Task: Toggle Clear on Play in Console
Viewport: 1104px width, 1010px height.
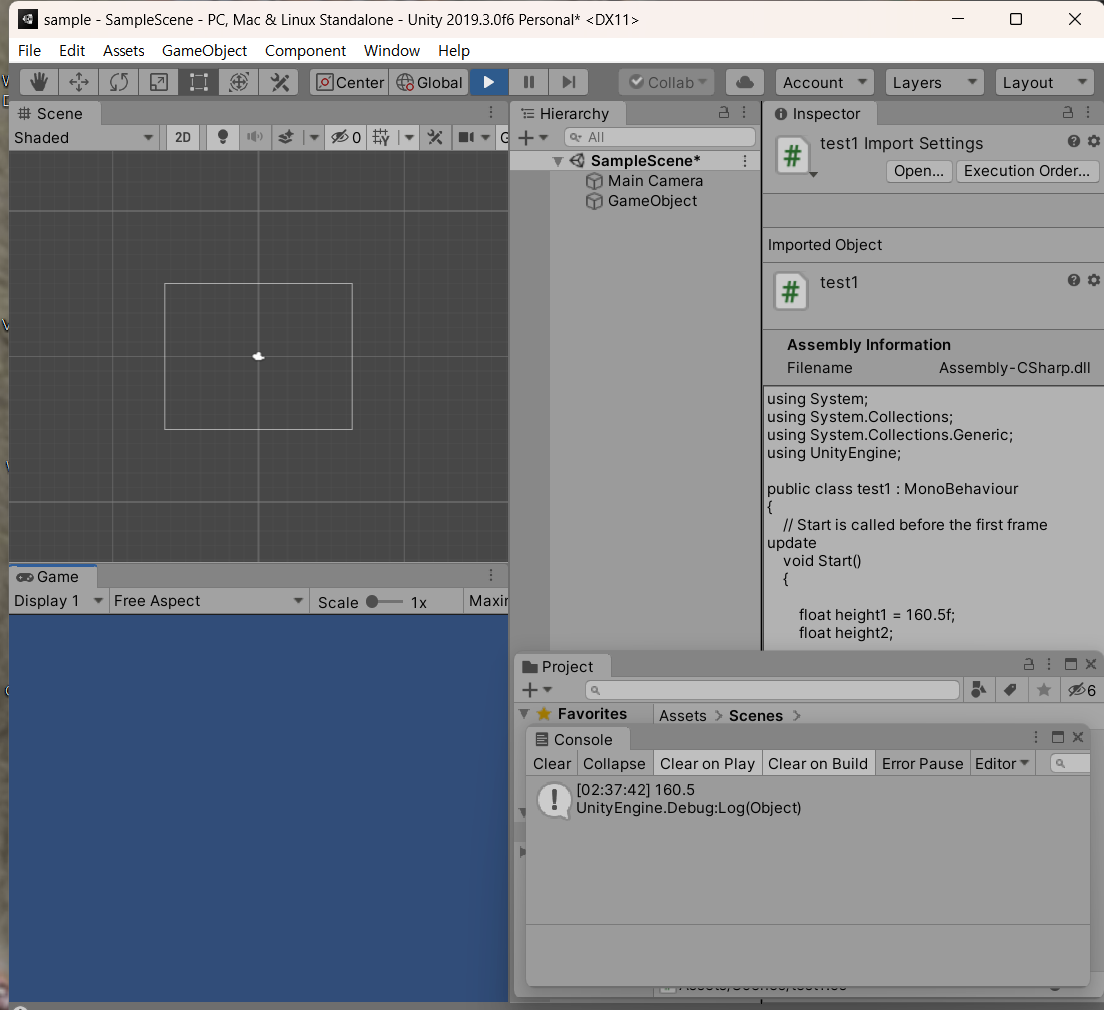Action: tap(707, 763)
